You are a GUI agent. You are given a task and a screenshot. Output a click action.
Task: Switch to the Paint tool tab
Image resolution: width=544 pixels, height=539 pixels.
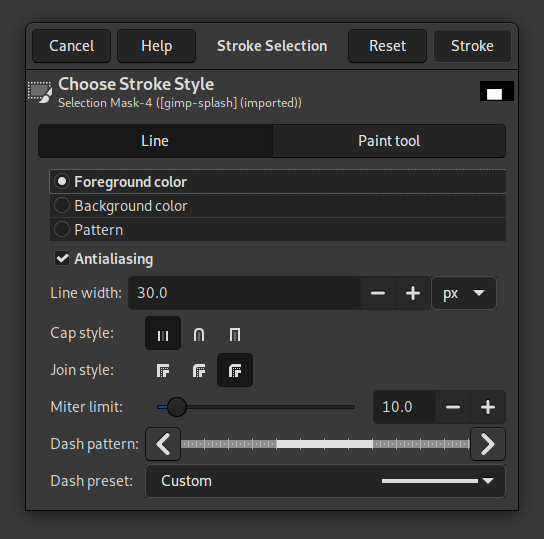(x=389, y=141)
